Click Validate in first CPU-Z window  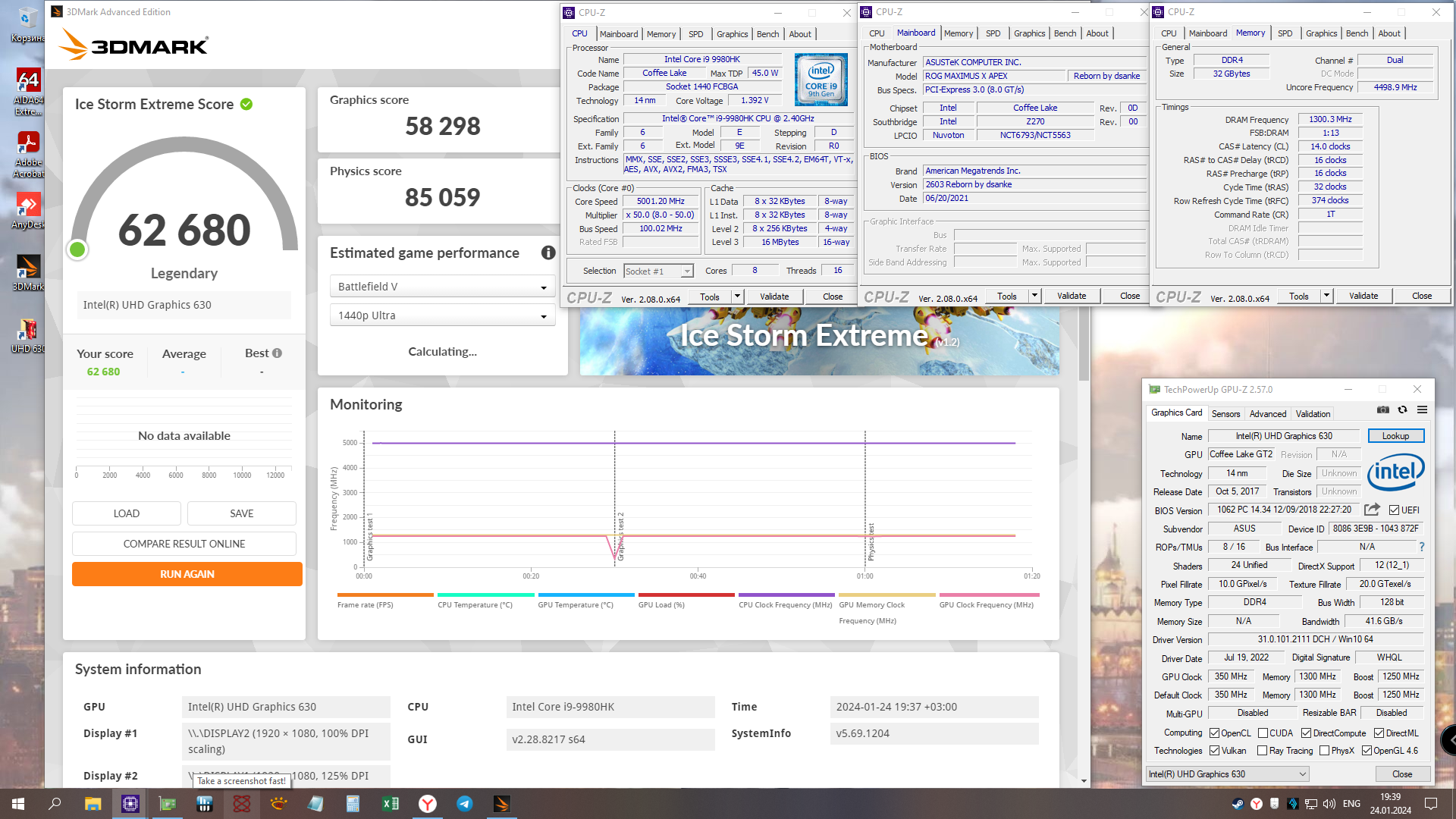pos(774,297)
